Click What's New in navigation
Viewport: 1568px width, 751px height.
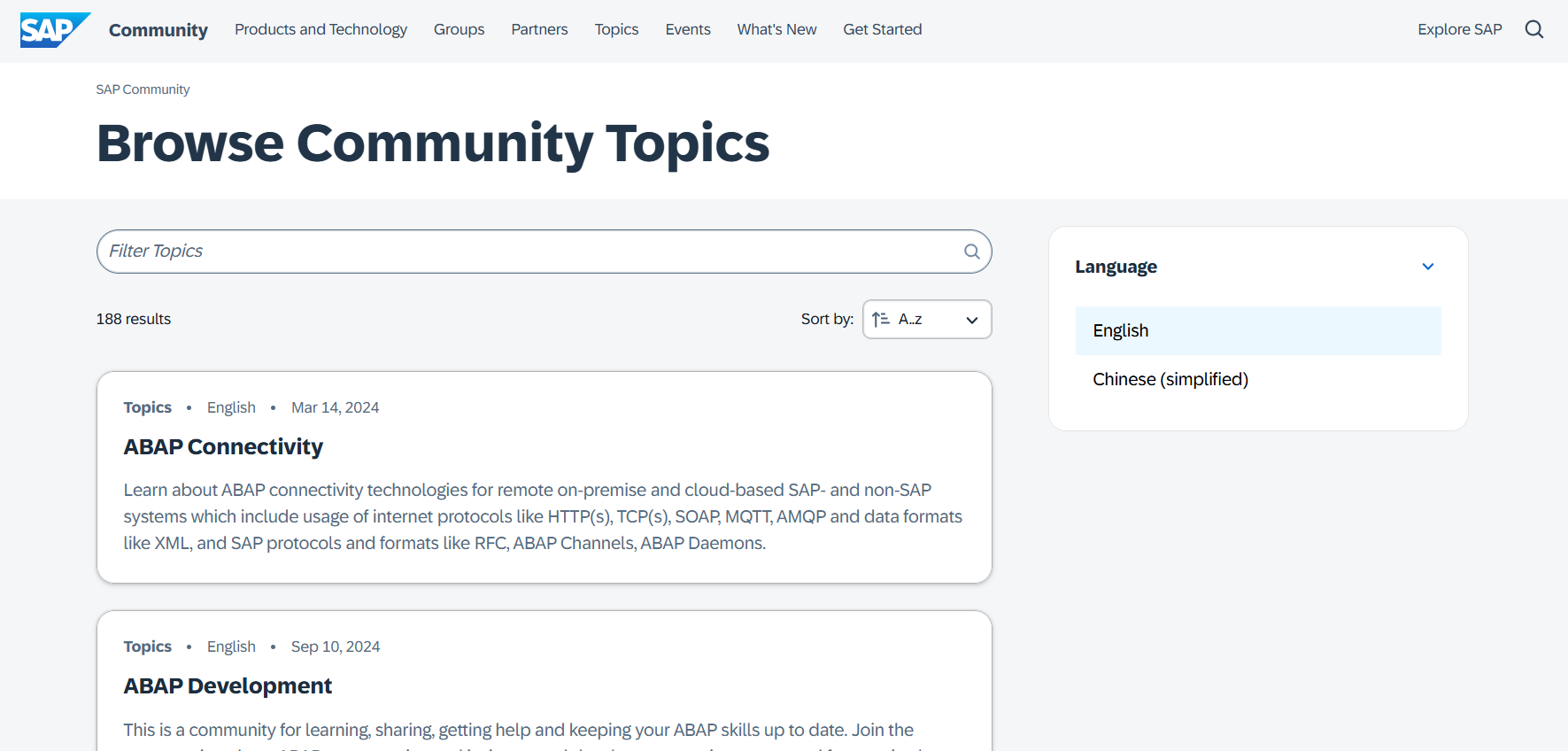(776, 29)
